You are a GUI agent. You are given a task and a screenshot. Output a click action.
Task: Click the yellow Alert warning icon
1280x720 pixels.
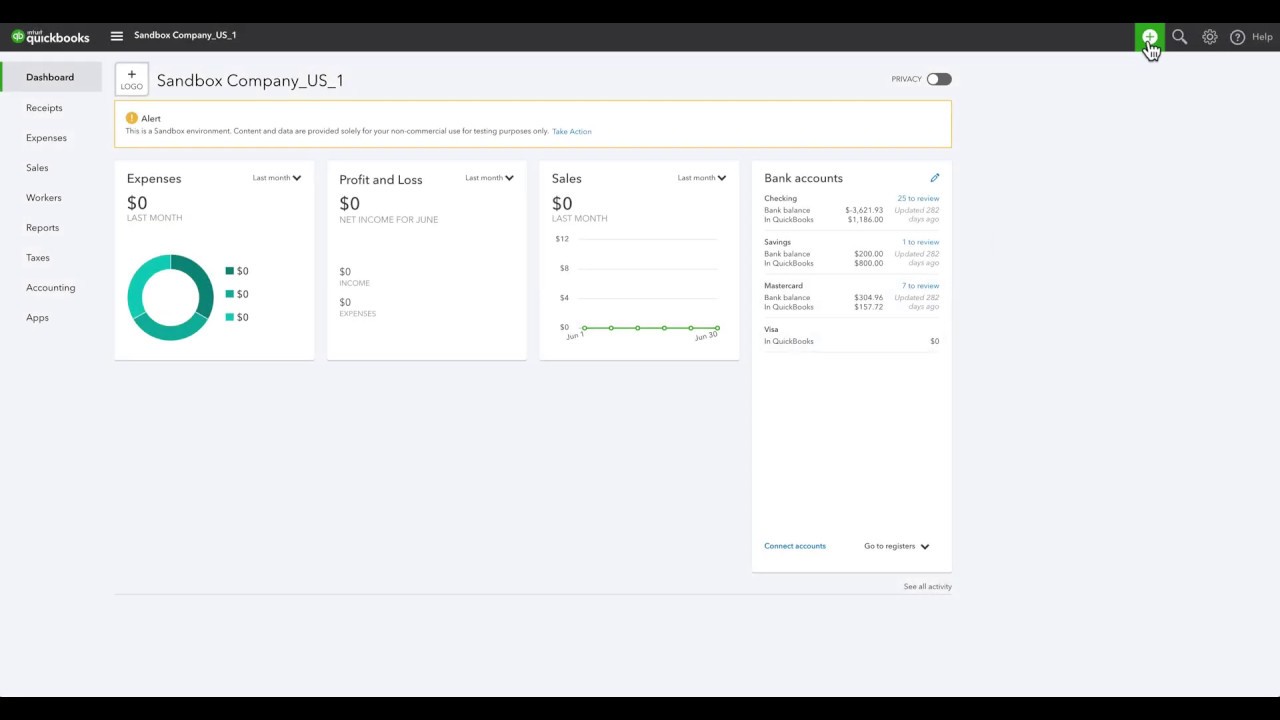tap(131, 118)
